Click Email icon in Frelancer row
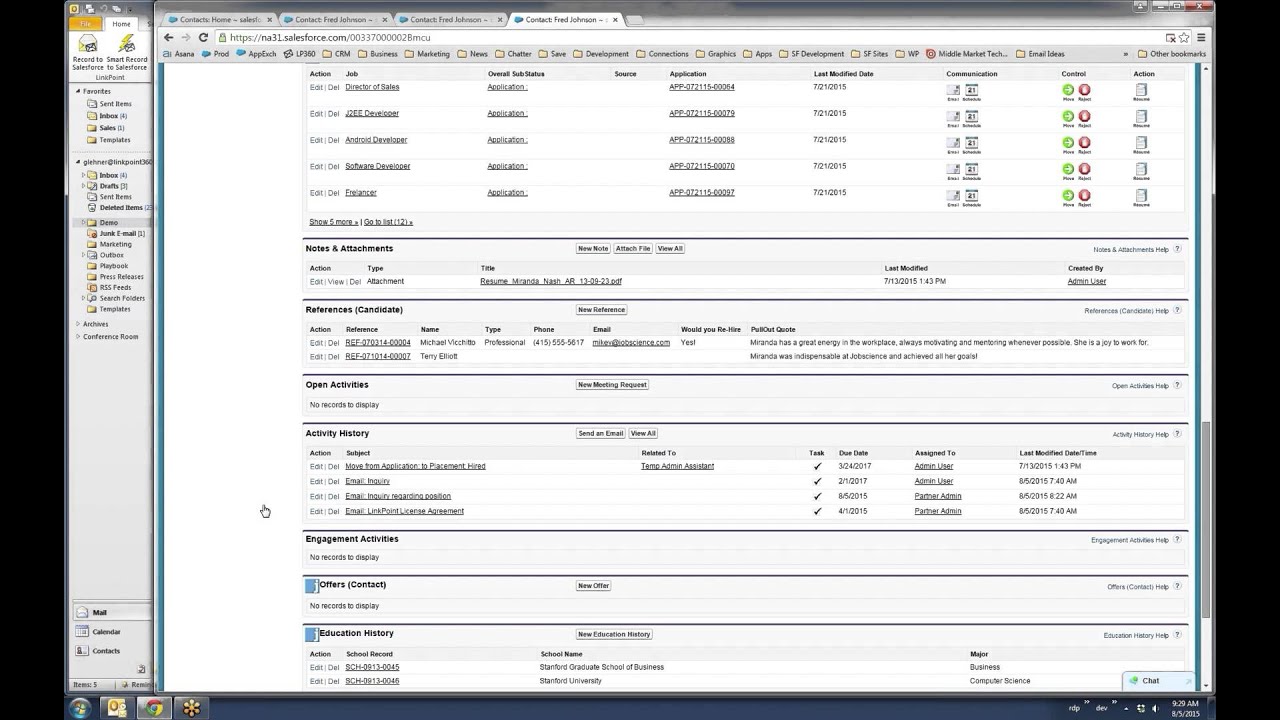The width and height of the screenshot is (1280, 720). 953,196
